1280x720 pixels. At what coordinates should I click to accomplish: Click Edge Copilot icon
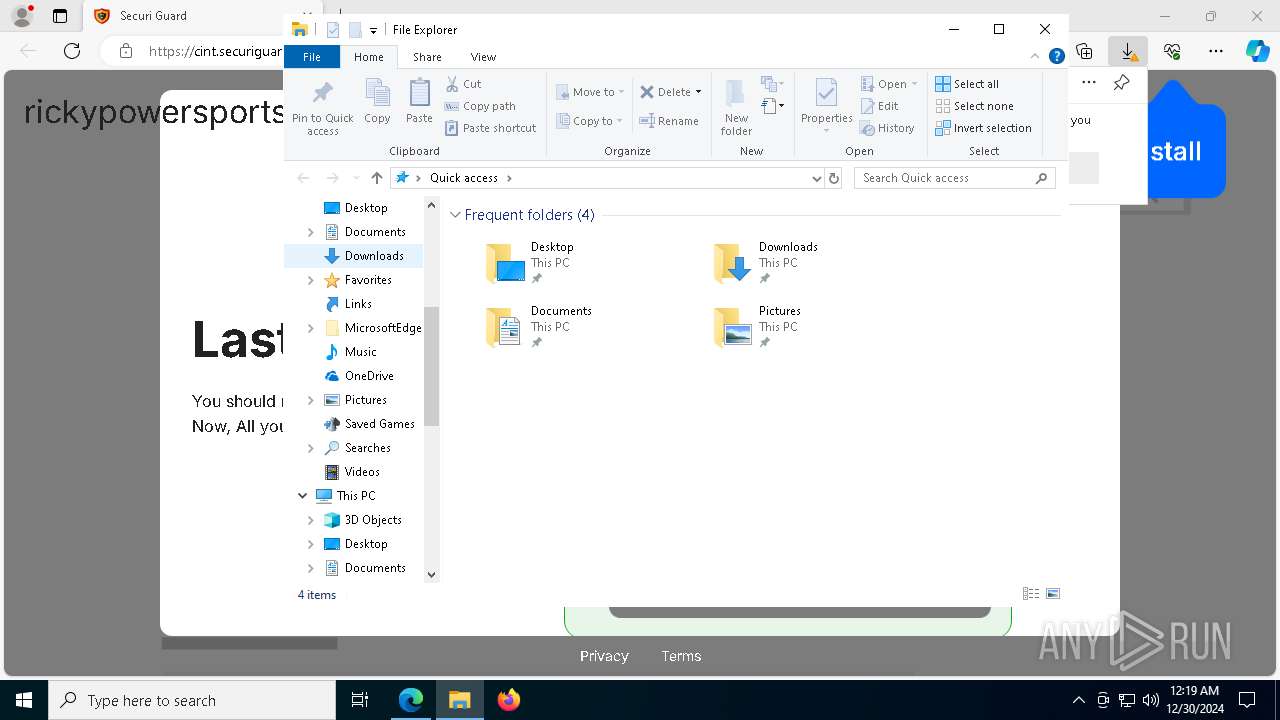1257,51
